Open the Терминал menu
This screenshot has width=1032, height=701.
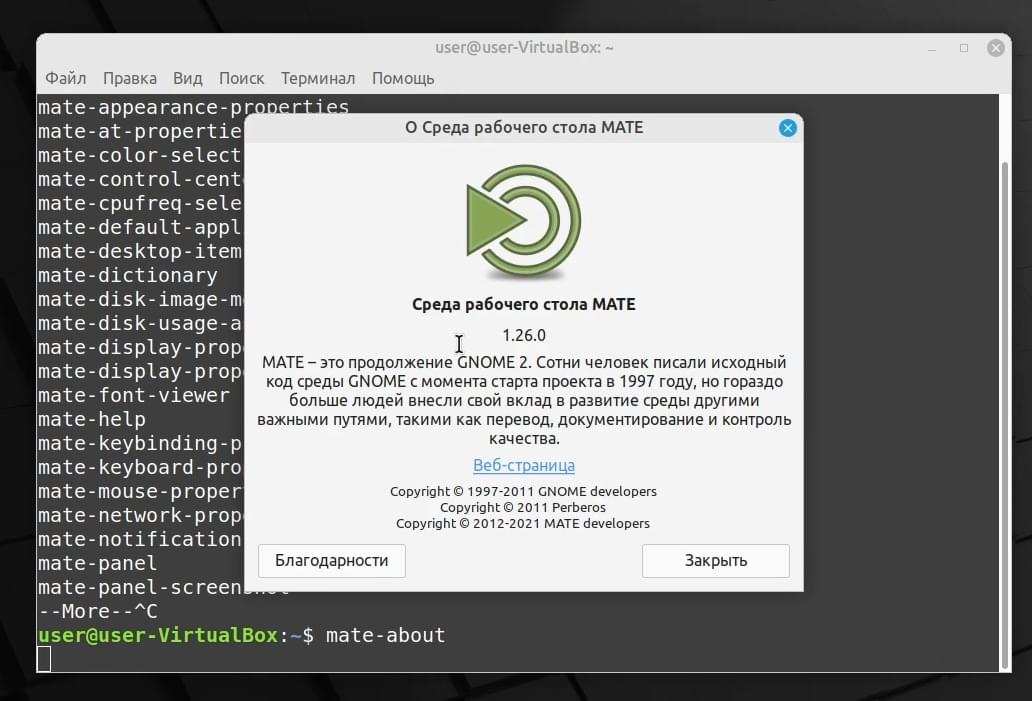pos(318,78)
